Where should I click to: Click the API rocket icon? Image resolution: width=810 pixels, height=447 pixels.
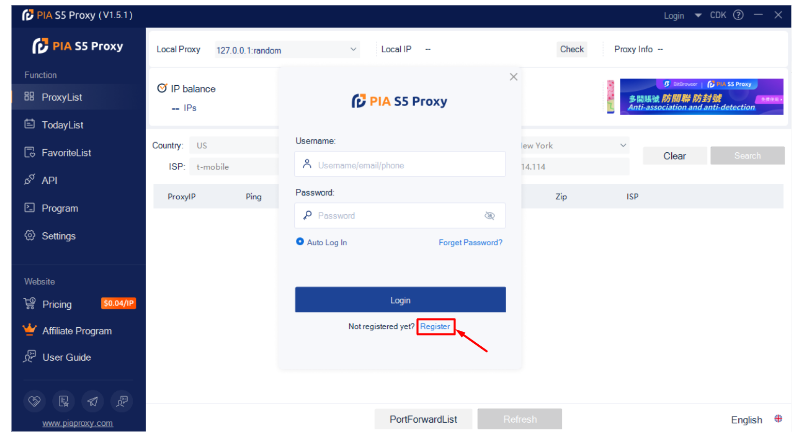(29, 180)
